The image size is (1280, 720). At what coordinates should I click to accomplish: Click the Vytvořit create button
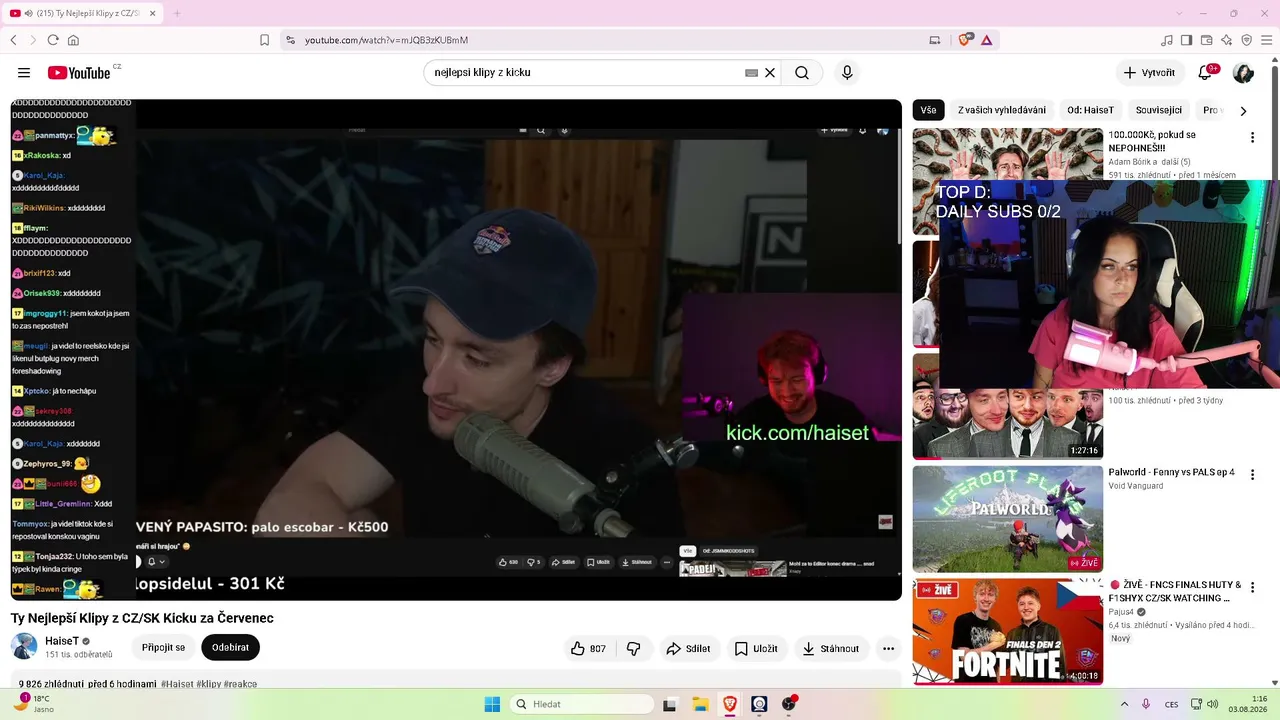coord(1149,73)
